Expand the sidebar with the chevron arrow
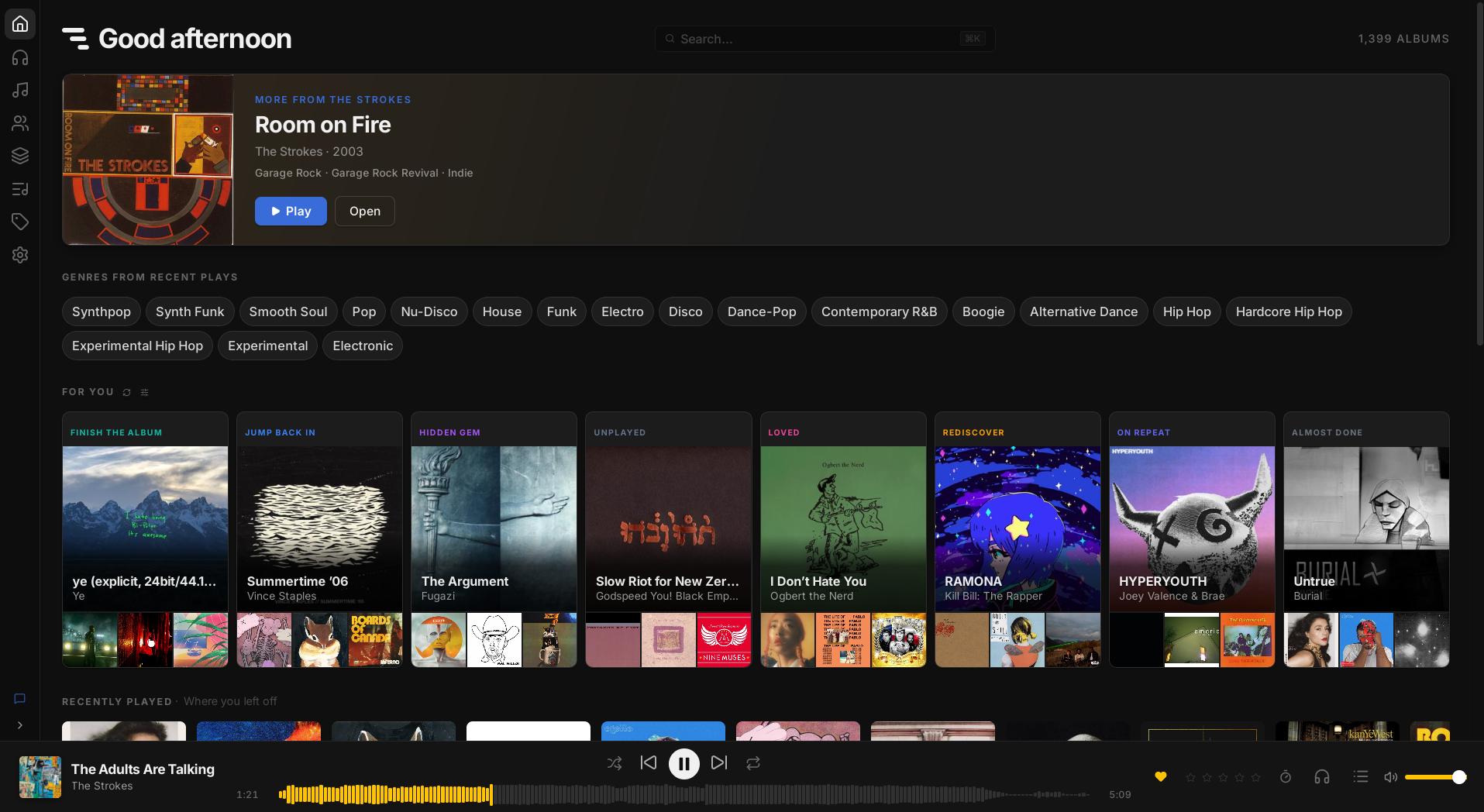Image resolution: width=1484 pixels, height=812 pixels. (20, 725)
